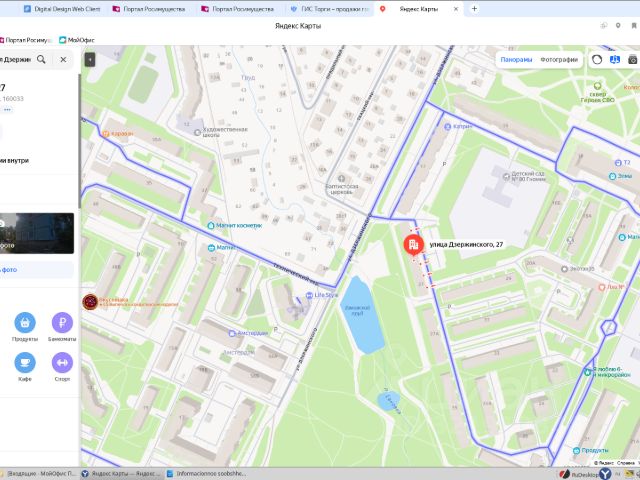Open МойОфис bookmark
Image resolution: width=640 pixels, height=480 pixels.
[77, 40]
